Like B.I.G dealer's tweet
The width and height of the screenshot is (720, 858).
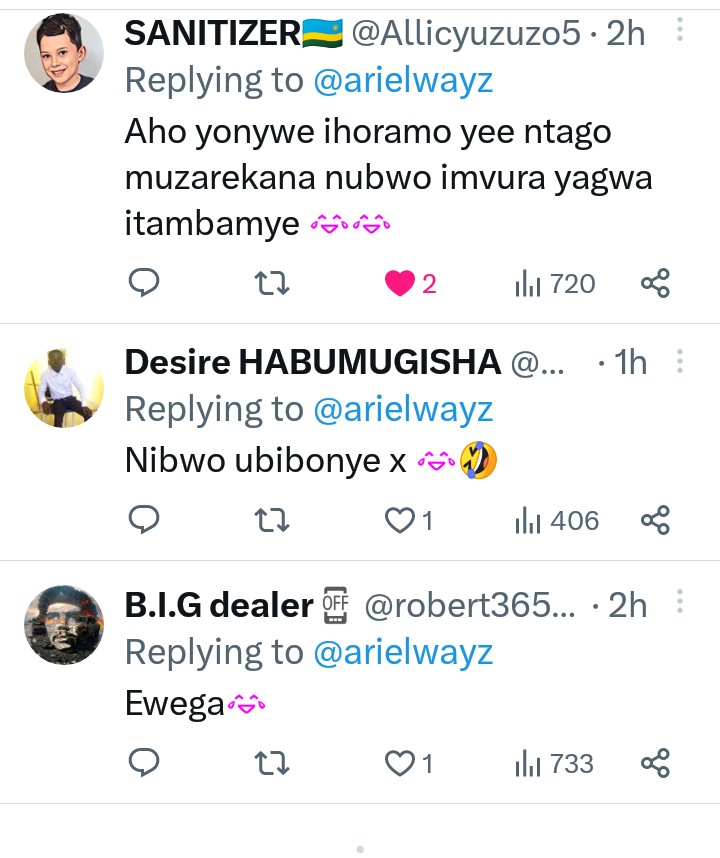(400, 764)
